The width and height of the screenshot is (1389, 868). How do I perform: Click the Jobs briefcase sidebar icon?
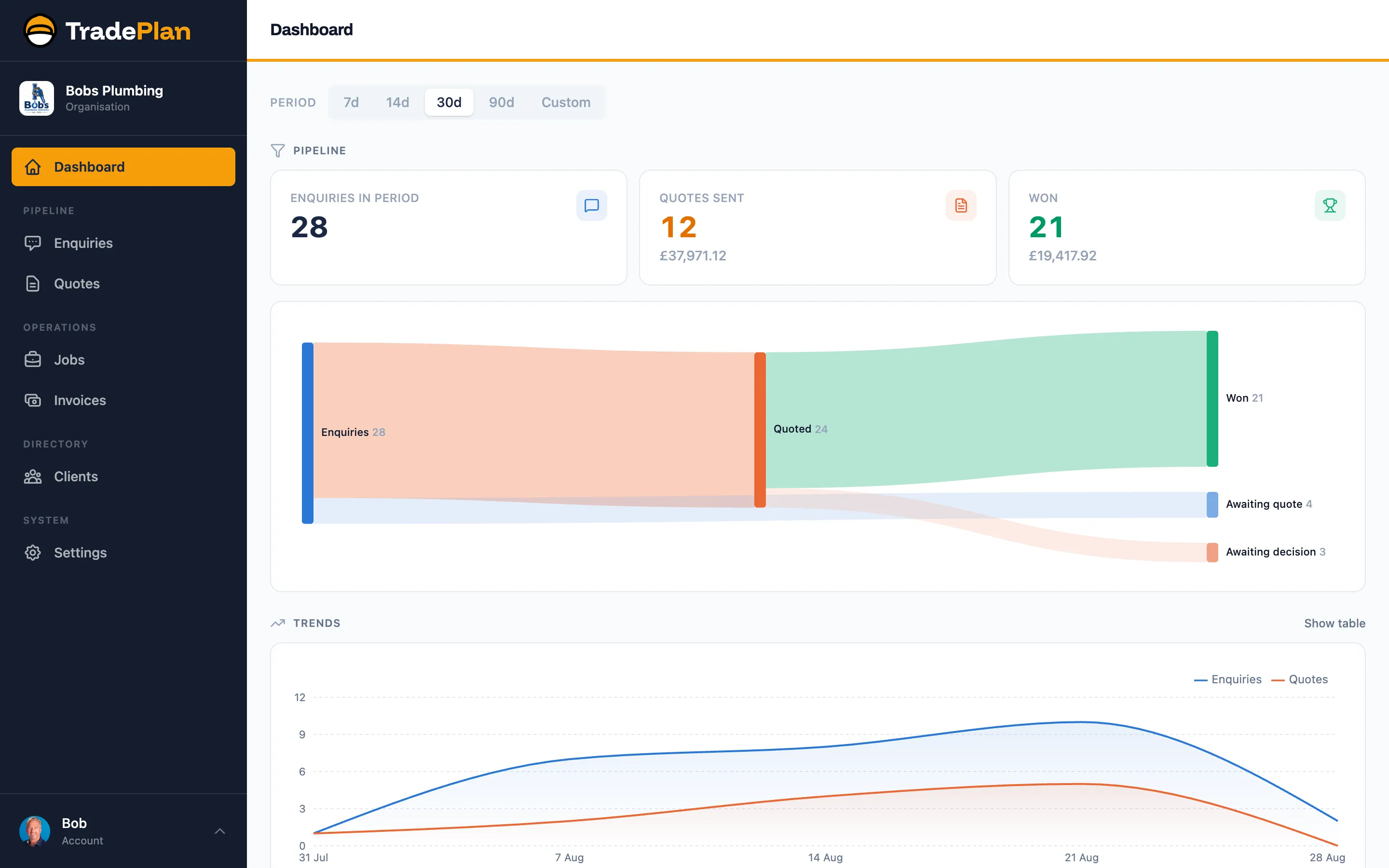tap(33, 360)
